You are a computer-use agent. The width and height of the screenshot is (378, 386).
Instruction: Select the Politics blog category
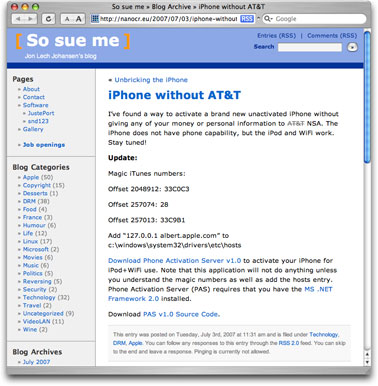click(x=33, y=273)
